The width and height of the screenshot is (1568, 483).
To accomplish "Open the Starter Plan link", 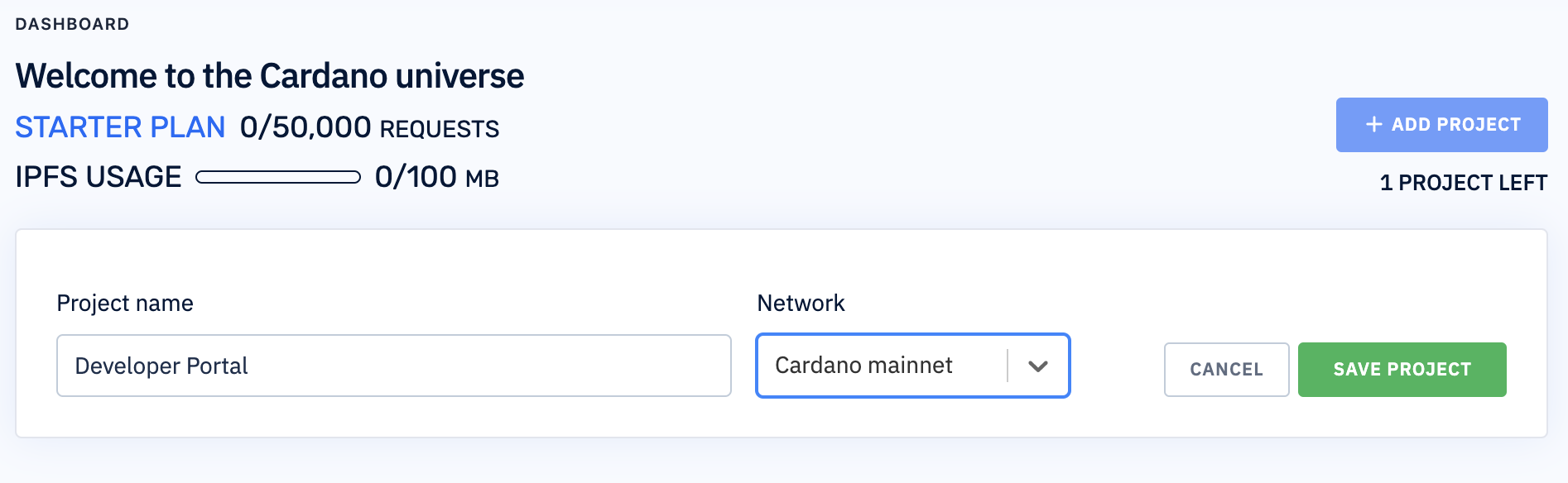I will click(x=120, y=127).
